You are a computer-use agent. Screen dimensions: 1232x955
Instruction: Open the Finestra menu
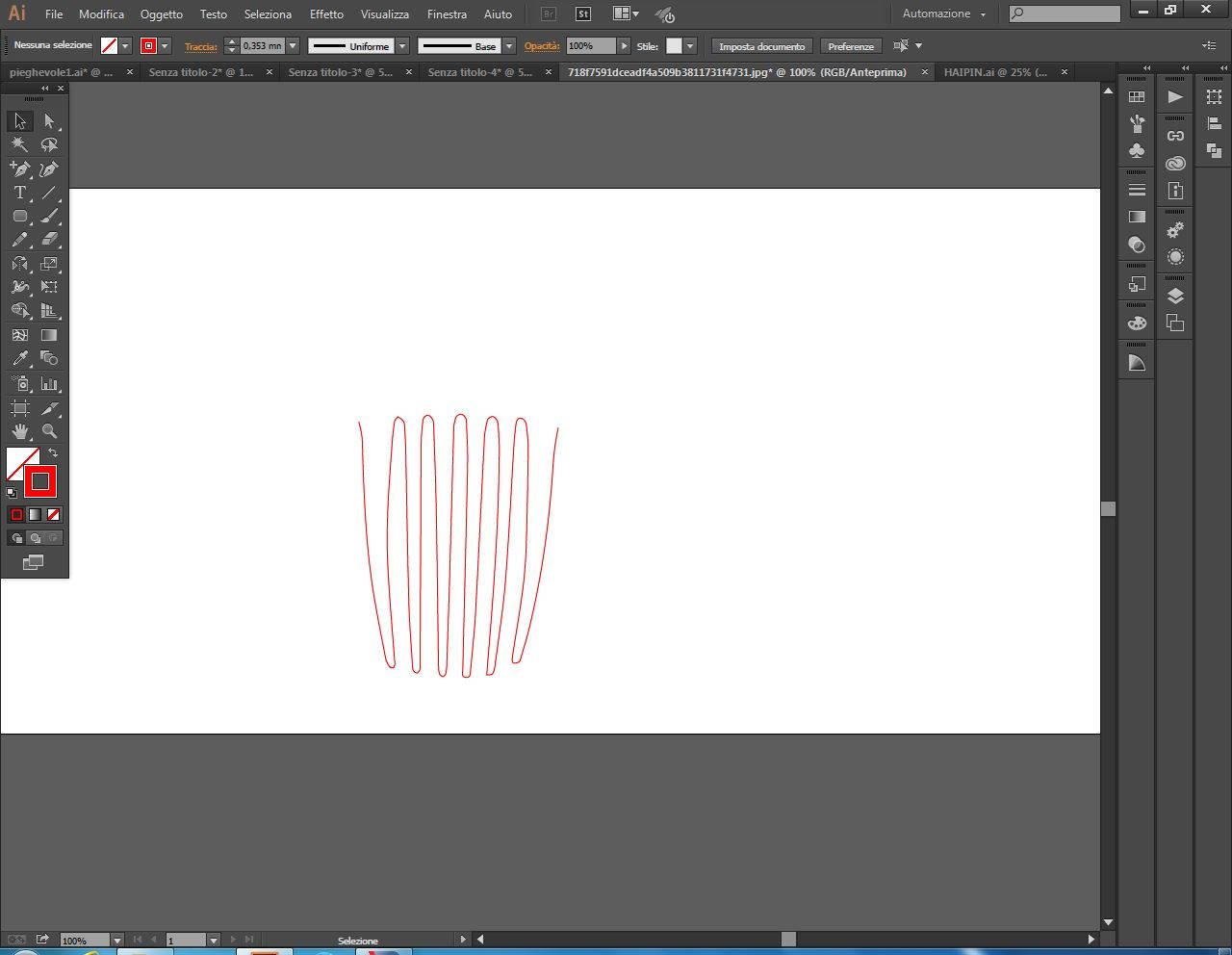(447, 14)
